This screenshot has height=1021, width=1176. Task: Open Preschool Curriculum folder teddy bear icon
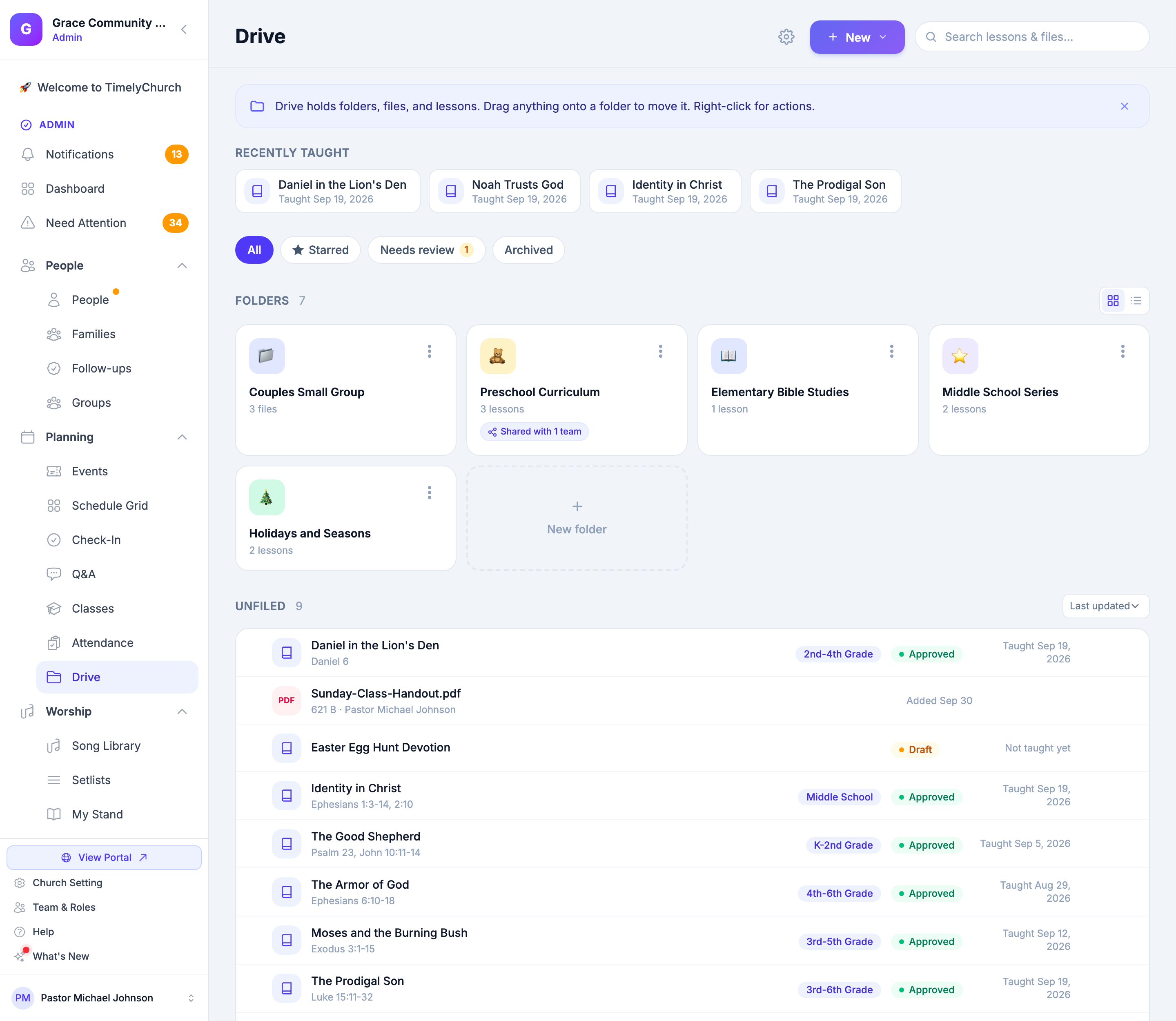[497, 356]
